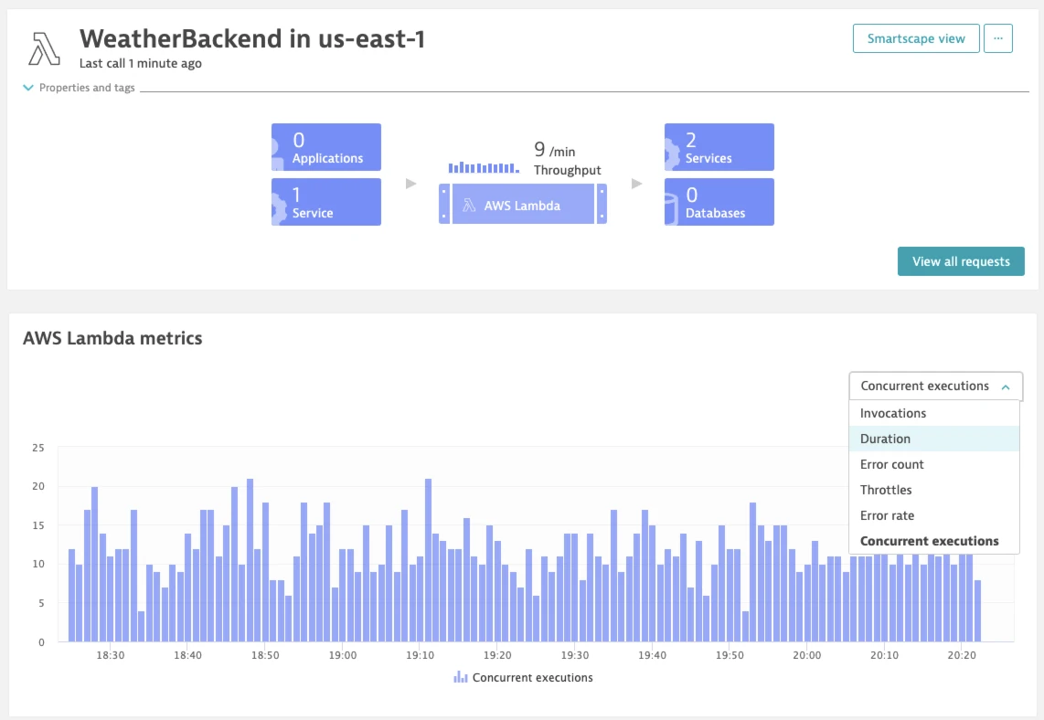
Task: Click the 2 Services tile
Action: coord(718,147)
